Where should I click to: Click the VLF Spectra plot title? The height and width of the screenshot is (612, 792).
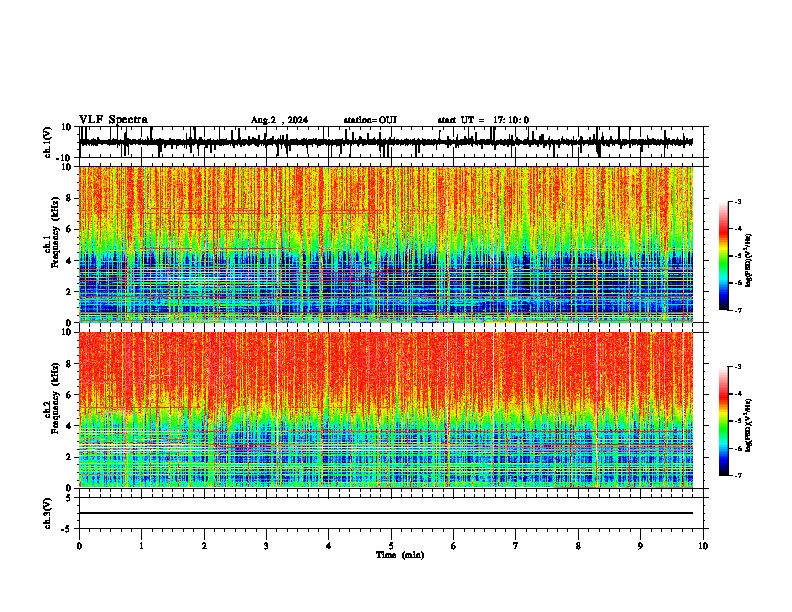113,120
